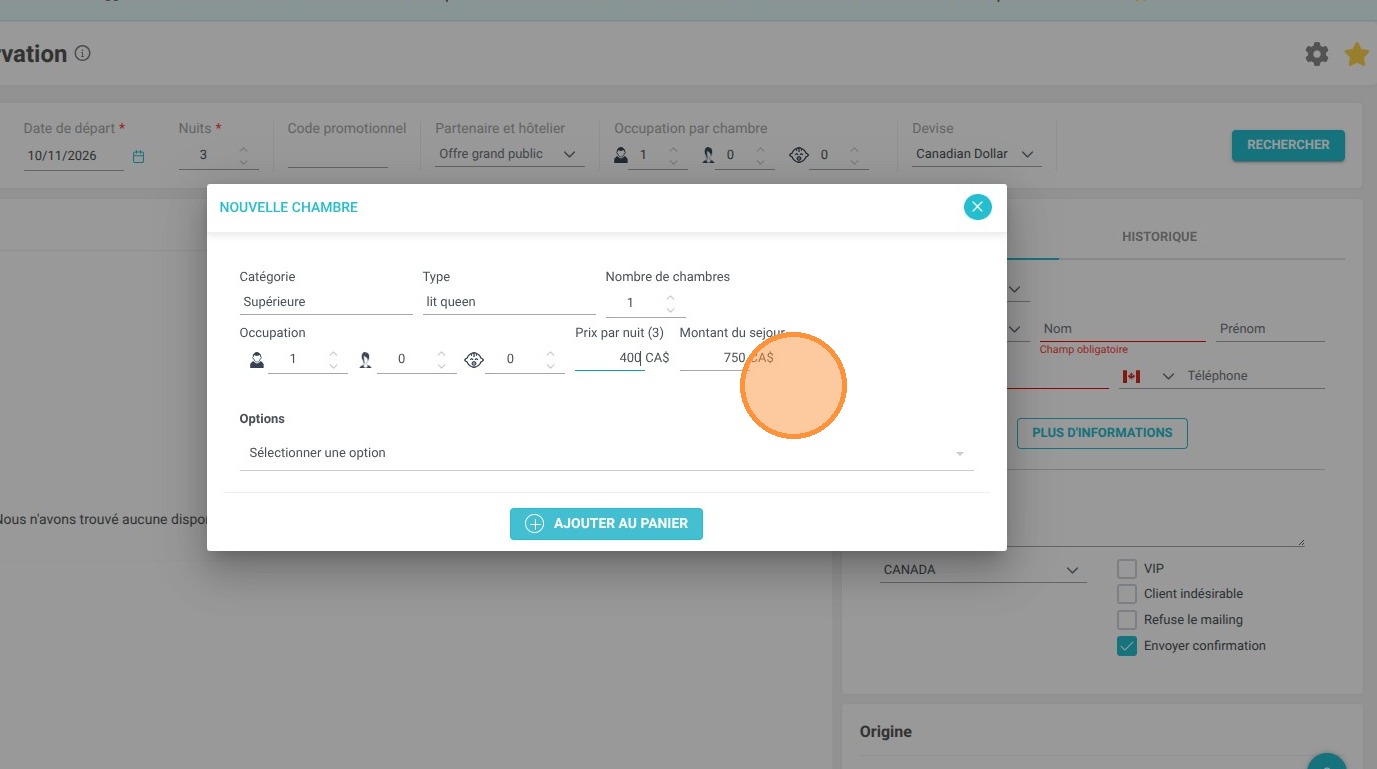1377x769 pixels.
Task: Open the CANADA country dropdown
Action: coord(984,570)
